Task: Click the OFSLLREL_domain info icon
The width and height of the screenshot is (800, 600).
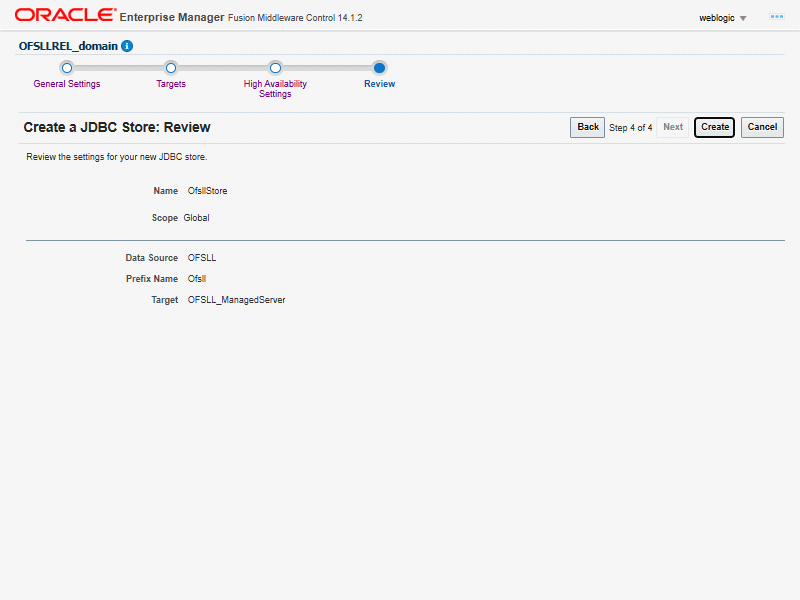Action: [127, 46]
